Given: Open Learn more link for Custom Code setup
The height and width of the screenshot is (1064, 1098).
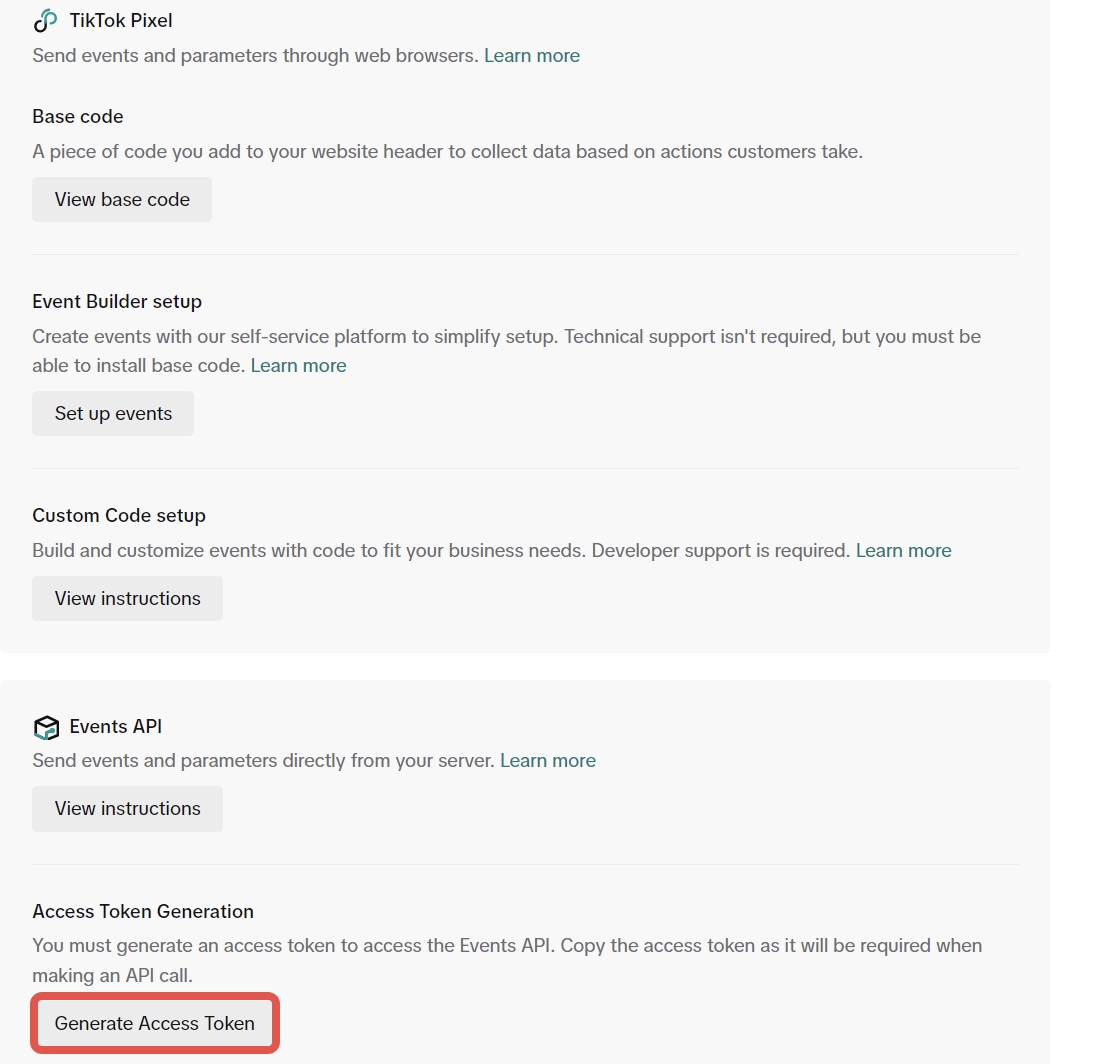Looking at the screenshot, I should coord(903,551).
